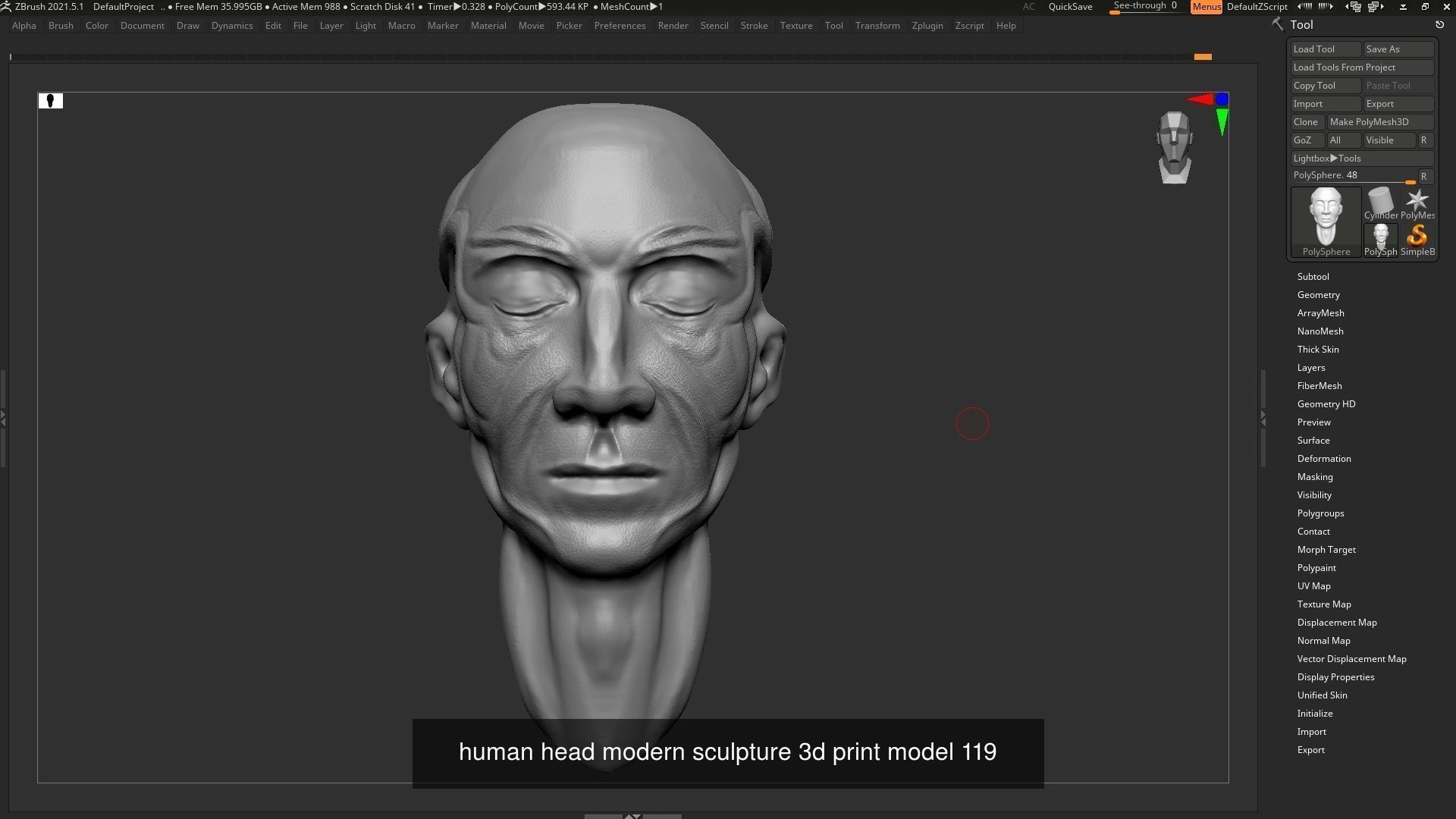Image resolution: width=1456 pixels, height=819 pixels.
Task: Select the large PolySphere head tool thumbnail
Action: pos(1326,221)
